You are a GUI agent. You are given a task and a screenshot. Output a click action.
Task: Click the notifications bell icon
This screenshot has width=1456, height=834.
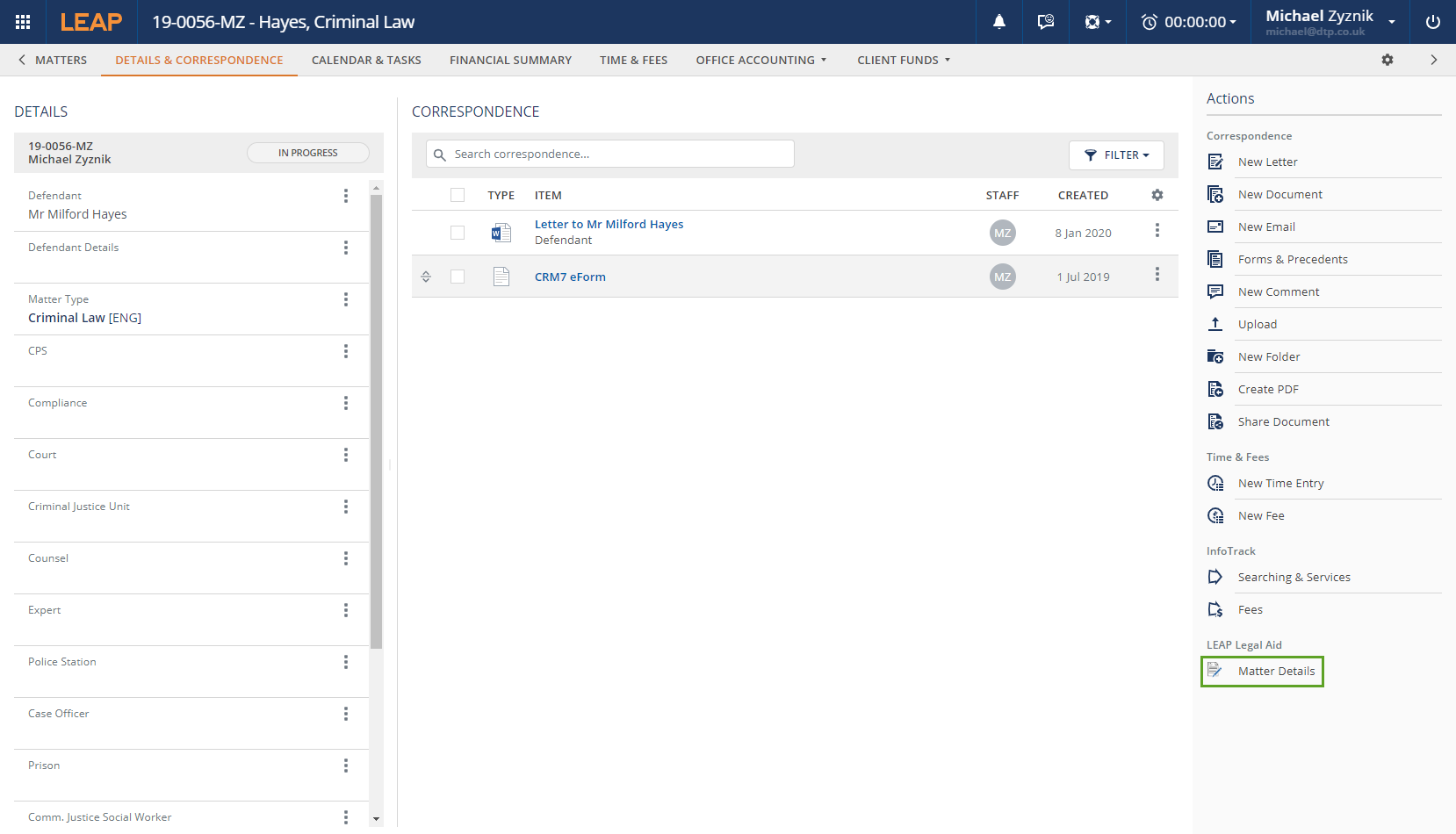(999, 22)
